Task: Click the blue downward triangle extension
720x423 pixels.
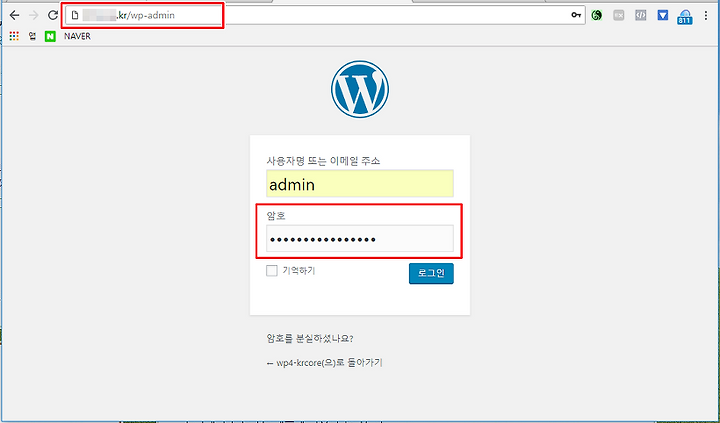Action: coord(663,16)
